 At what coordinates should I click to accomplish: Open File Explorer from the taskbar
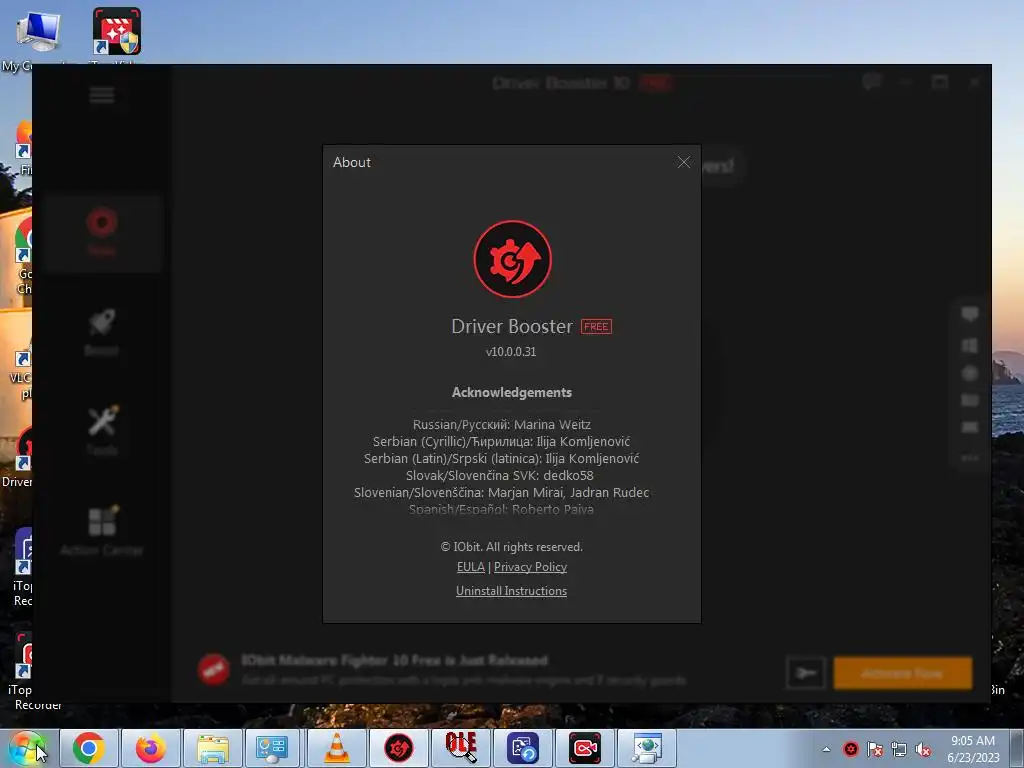coord(213,748)
